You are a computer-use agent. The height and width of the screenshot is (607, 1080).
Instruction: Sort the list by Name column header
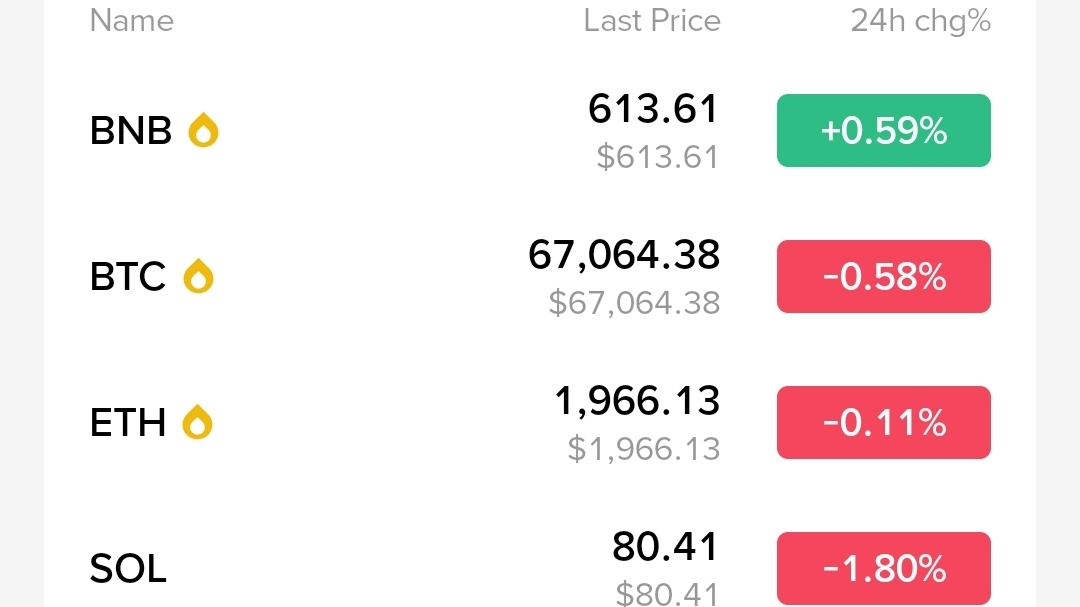click(131, 21)
